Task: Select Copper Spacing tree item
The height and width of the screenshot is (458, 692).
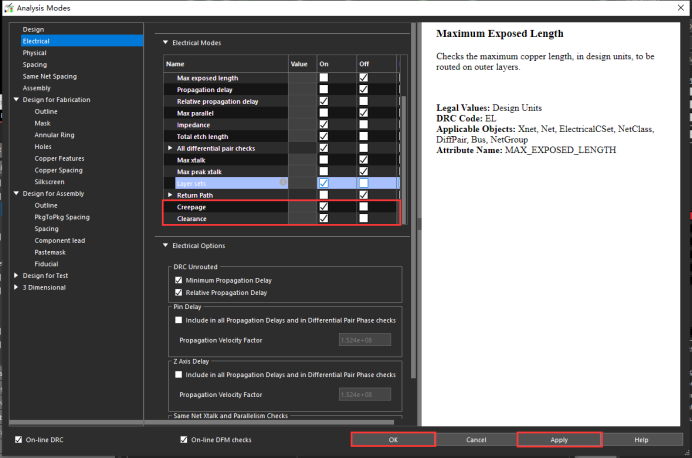Action: pyautogui.click(x=58, y=170)
